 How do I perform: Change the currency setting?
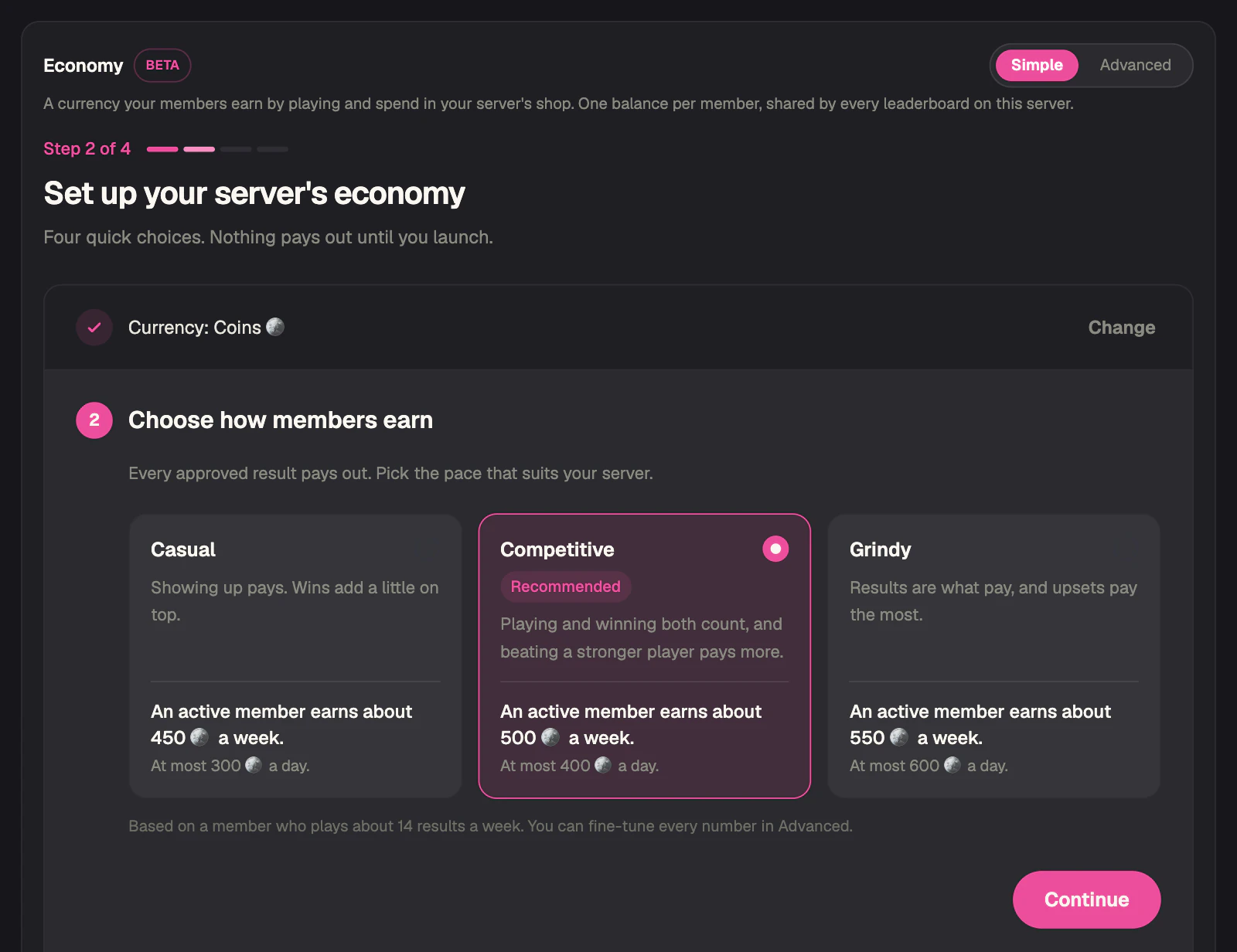(x=1121, y=328)
